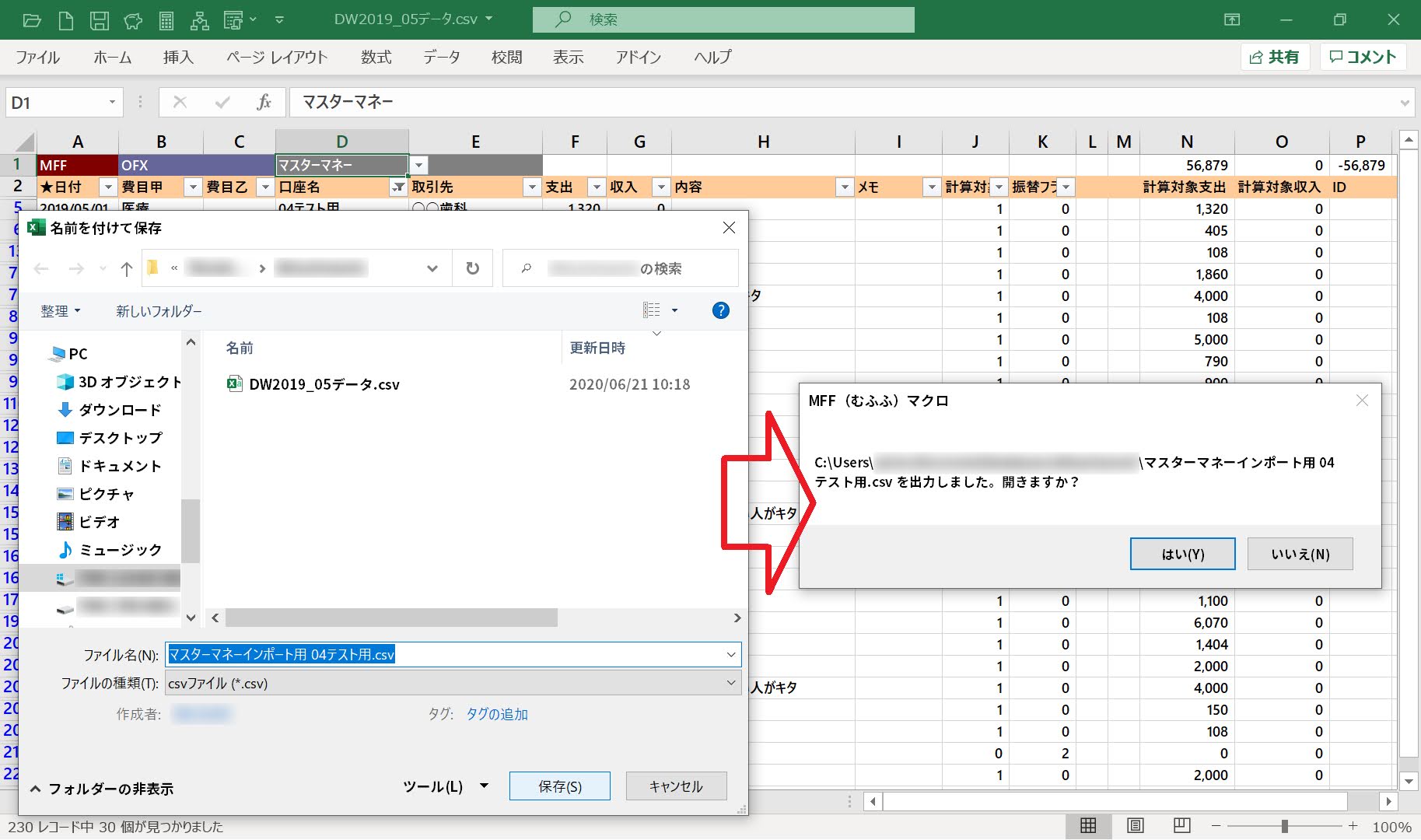Close the MFF macro message dialog
The image size is (1421, 840).
(x=1362, y=401)
